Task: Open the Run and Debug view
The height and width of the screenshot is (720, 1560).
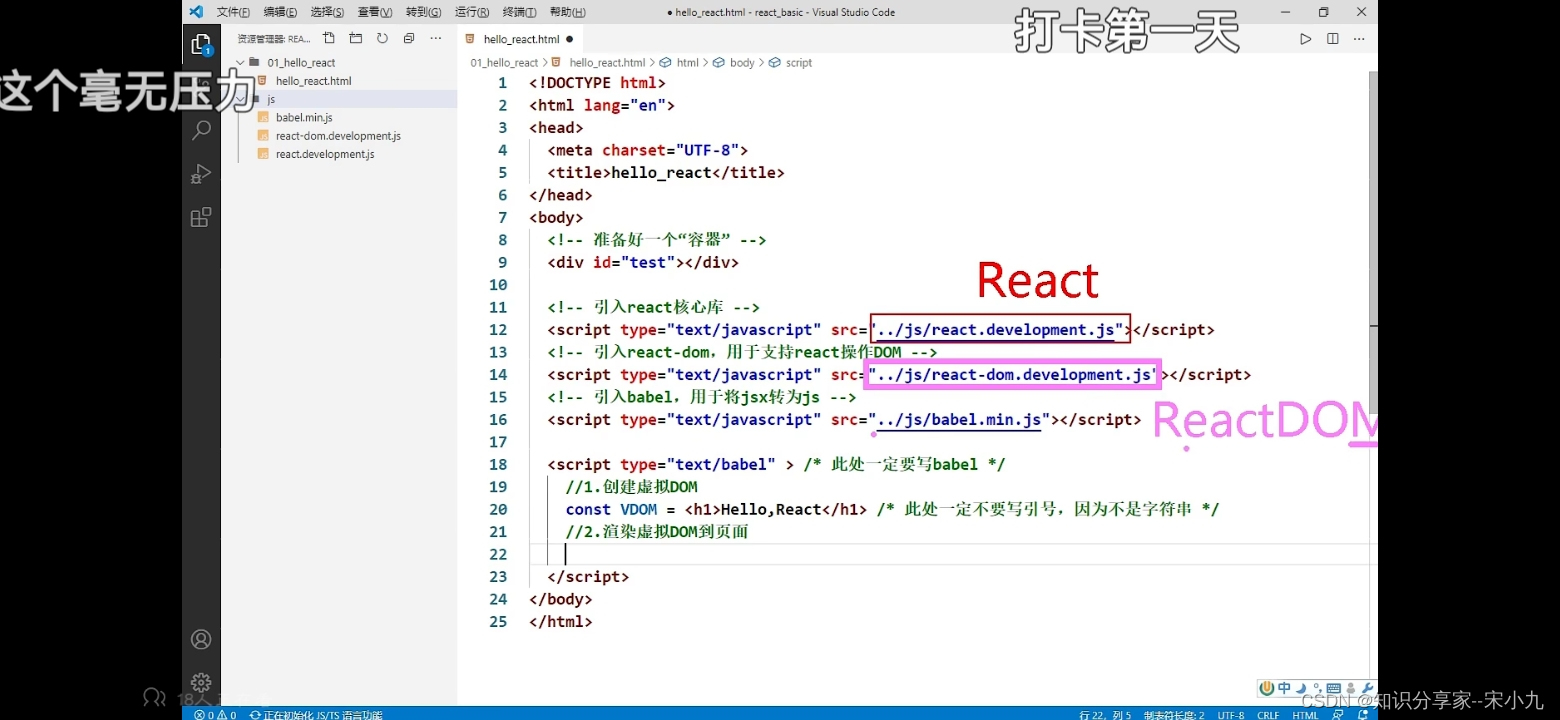Action: (x=201, y=174)
